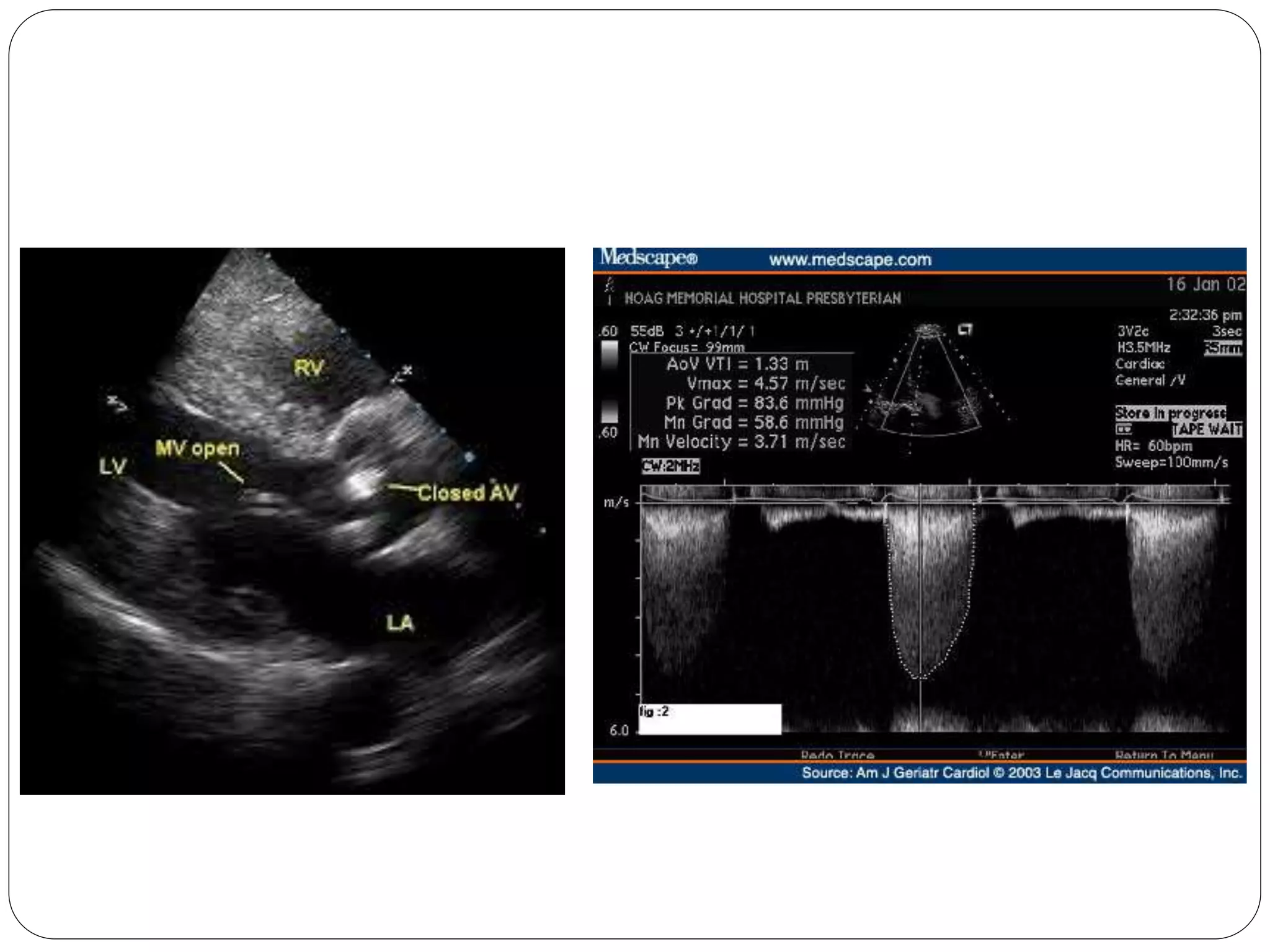Click the tape cassette icon
The height and width of the screenshot is (952, 1270).
pyautogui.click(x=1124, y=430)
